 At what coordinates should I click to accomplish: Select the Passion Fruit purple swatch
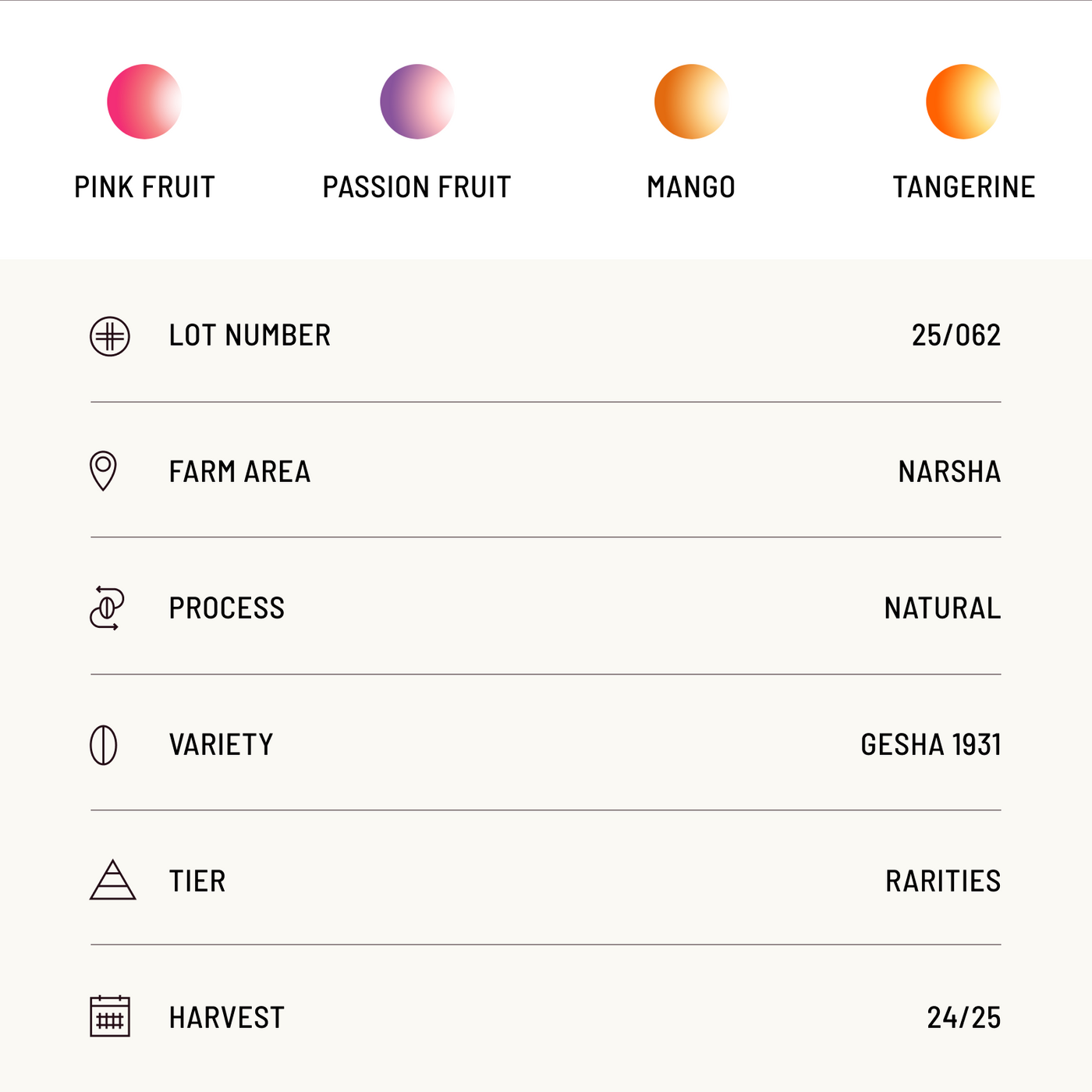pos(417,101)
